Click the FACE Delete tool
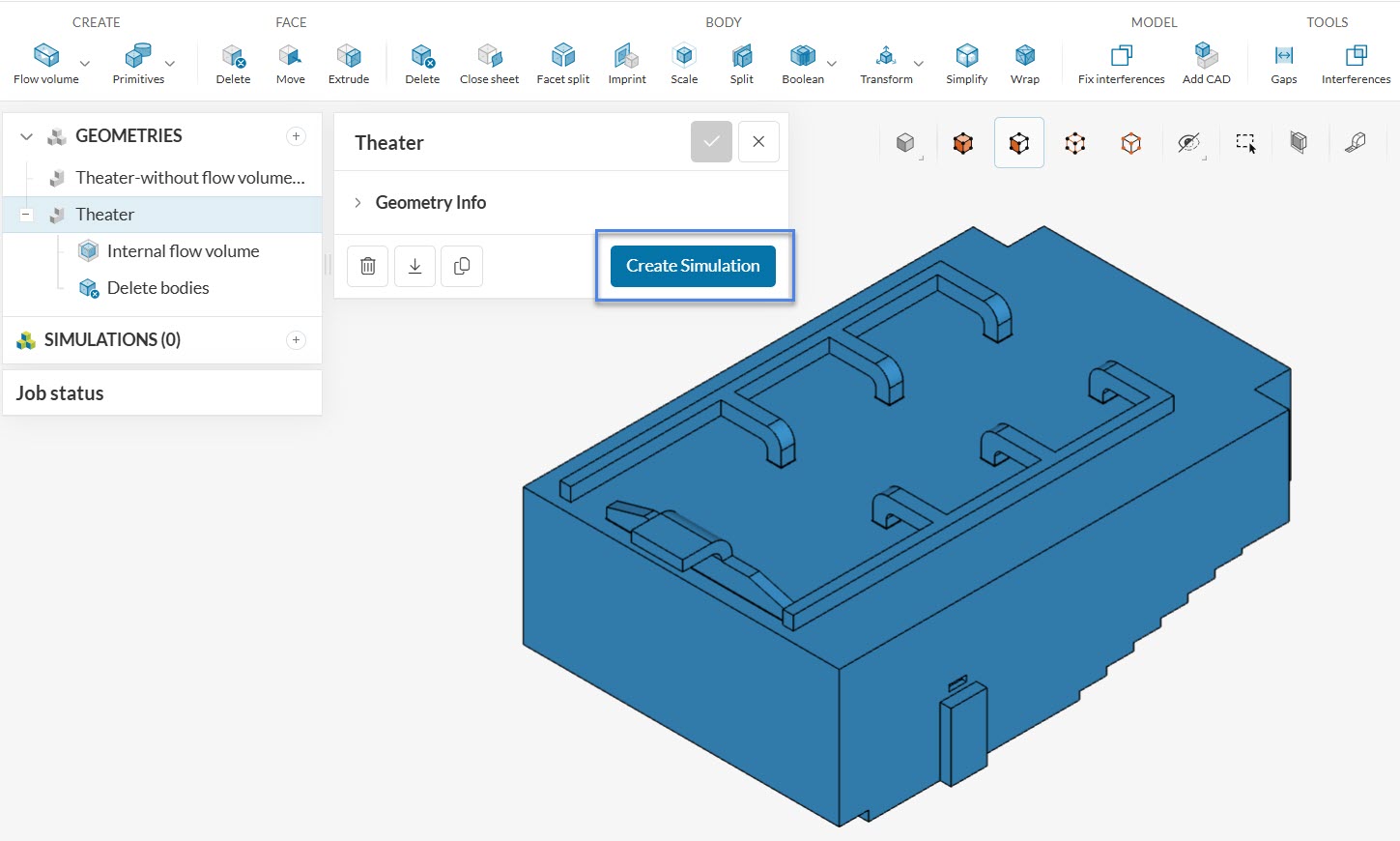This screenshot has width=1400, height=841. click(x=233, y=64)
